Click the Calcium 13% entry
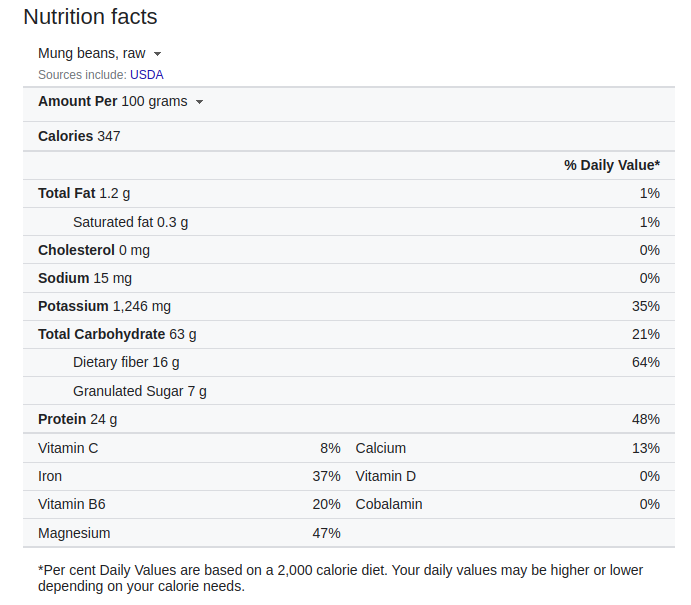 click(508, 448)
